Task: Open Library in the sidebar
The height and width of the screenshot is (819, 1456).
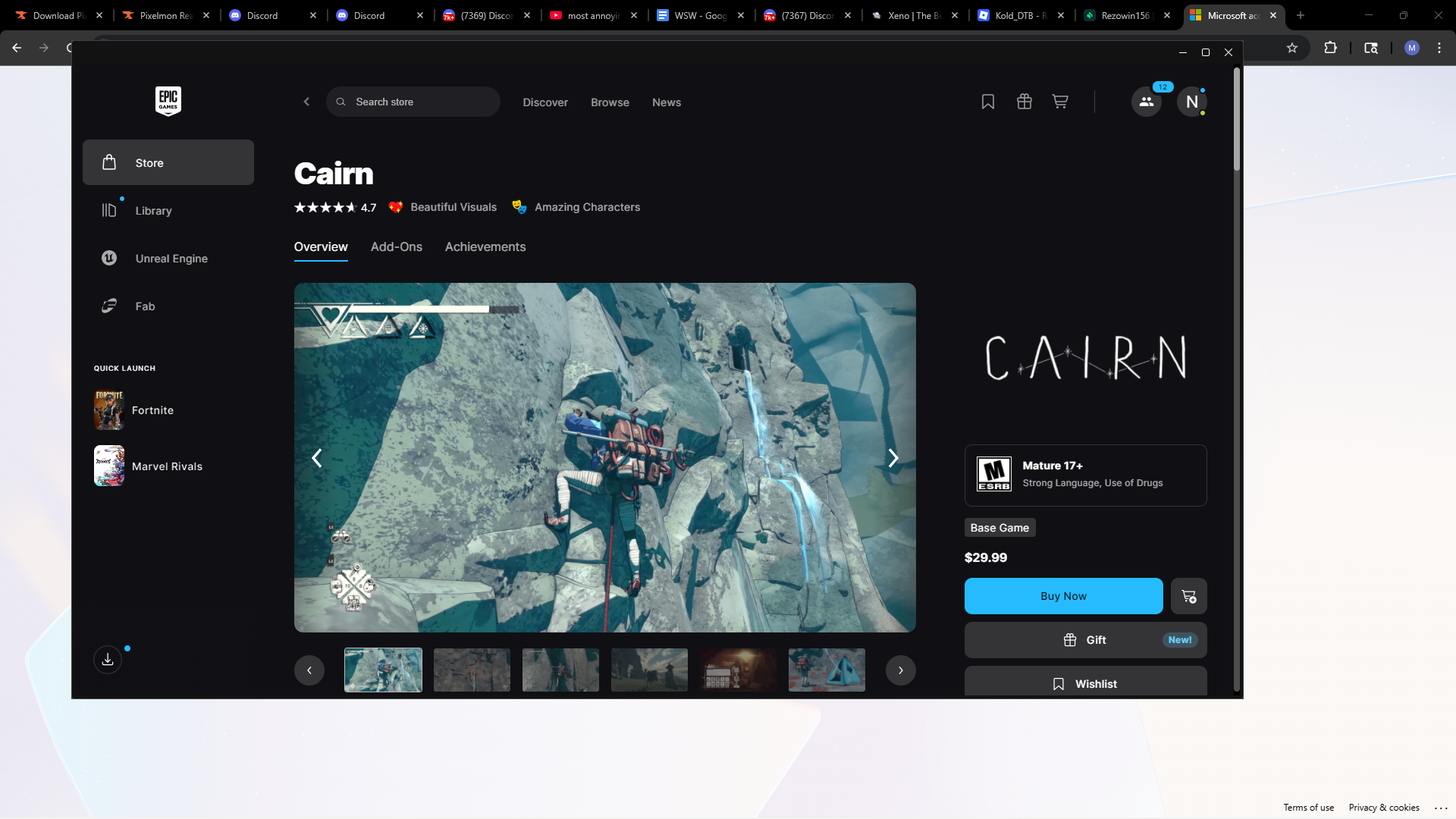Action: [x=153, y=211]
